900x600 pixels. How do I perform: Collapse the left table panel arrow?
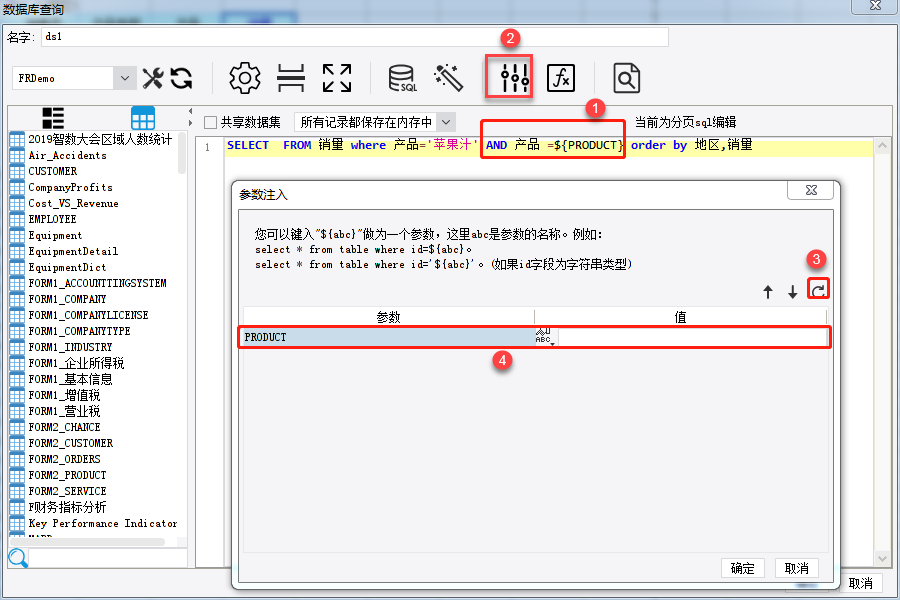click(191, 111)
